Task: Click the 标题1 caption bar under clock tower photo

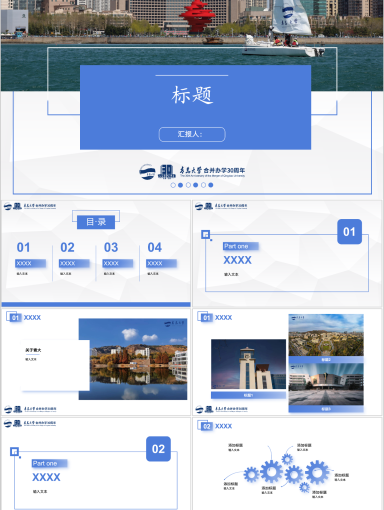Action: (248, 395)
